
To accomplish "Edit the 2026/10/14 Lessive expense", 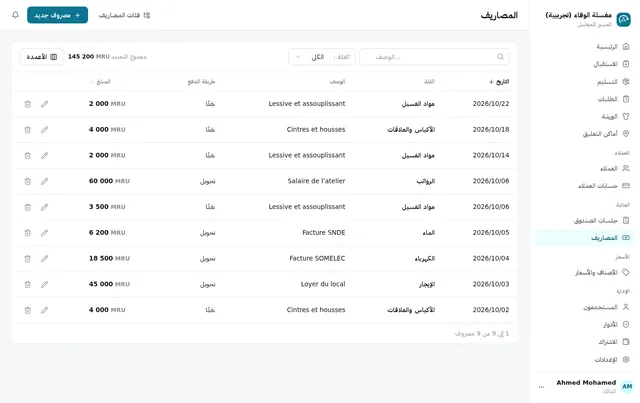I will pyautogui.click(x=44, y=156).
